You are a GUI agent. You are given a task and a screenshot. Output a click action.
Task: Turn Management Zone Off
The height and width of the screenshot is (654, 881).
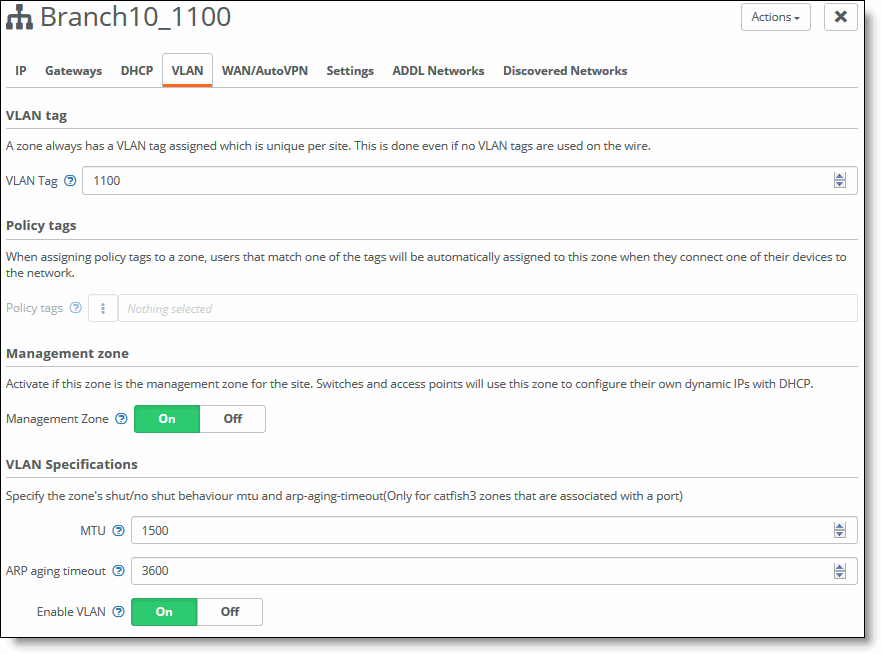point(232,419)
